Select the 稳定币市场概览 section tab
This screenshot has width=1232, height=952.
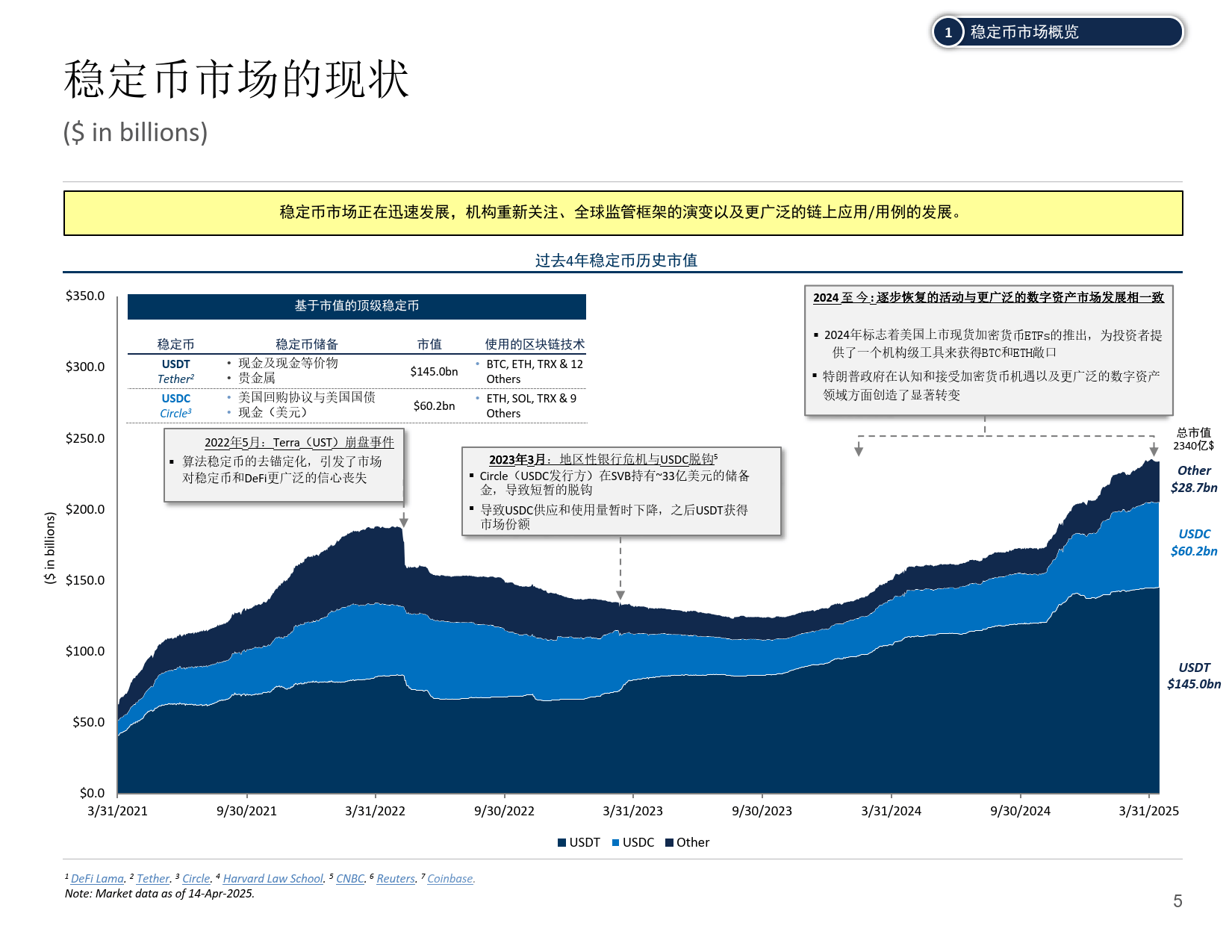[1024, 32]
